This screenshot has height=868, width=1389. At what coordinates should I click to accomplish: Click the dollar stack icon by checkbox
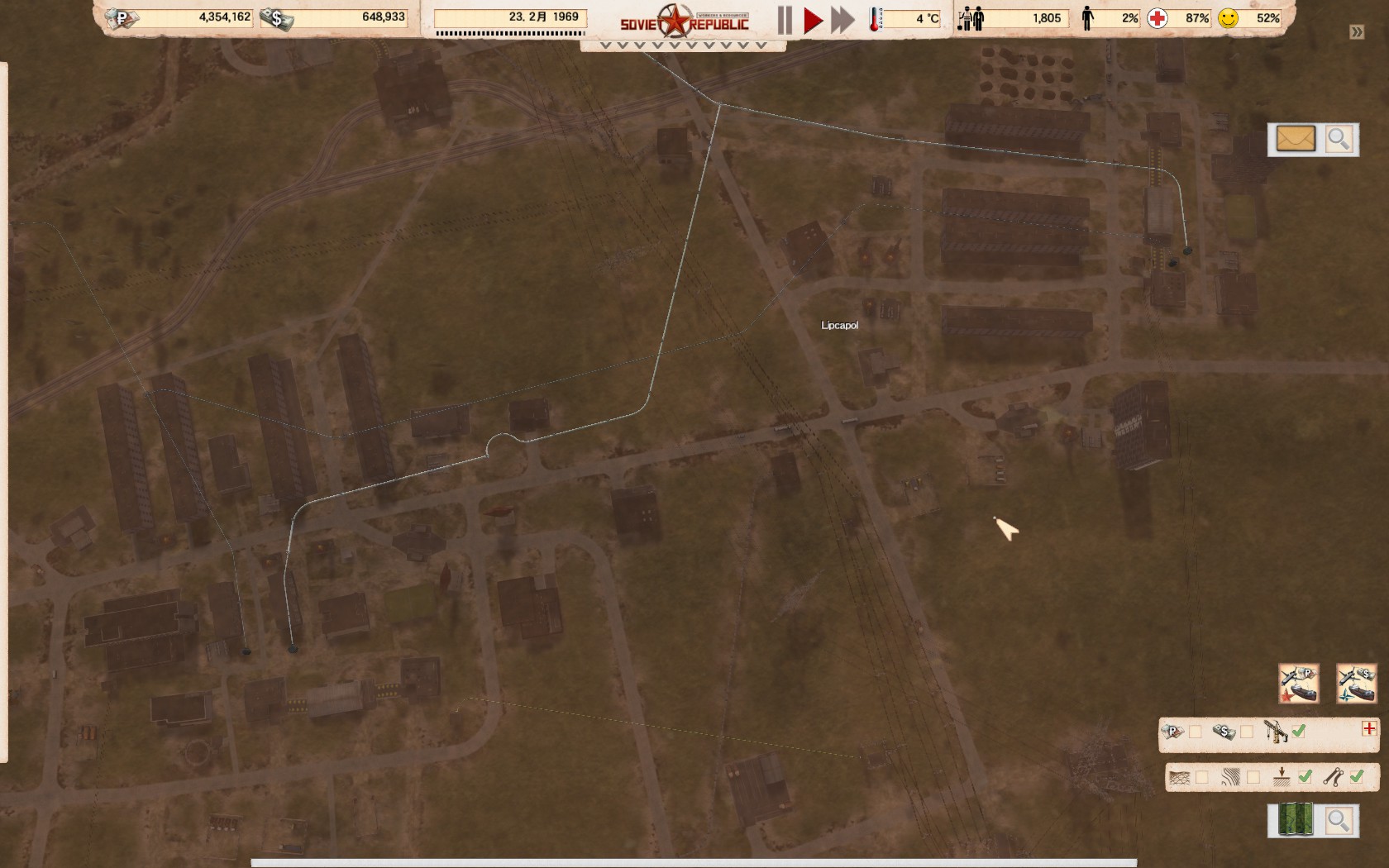coord(1224,732)
